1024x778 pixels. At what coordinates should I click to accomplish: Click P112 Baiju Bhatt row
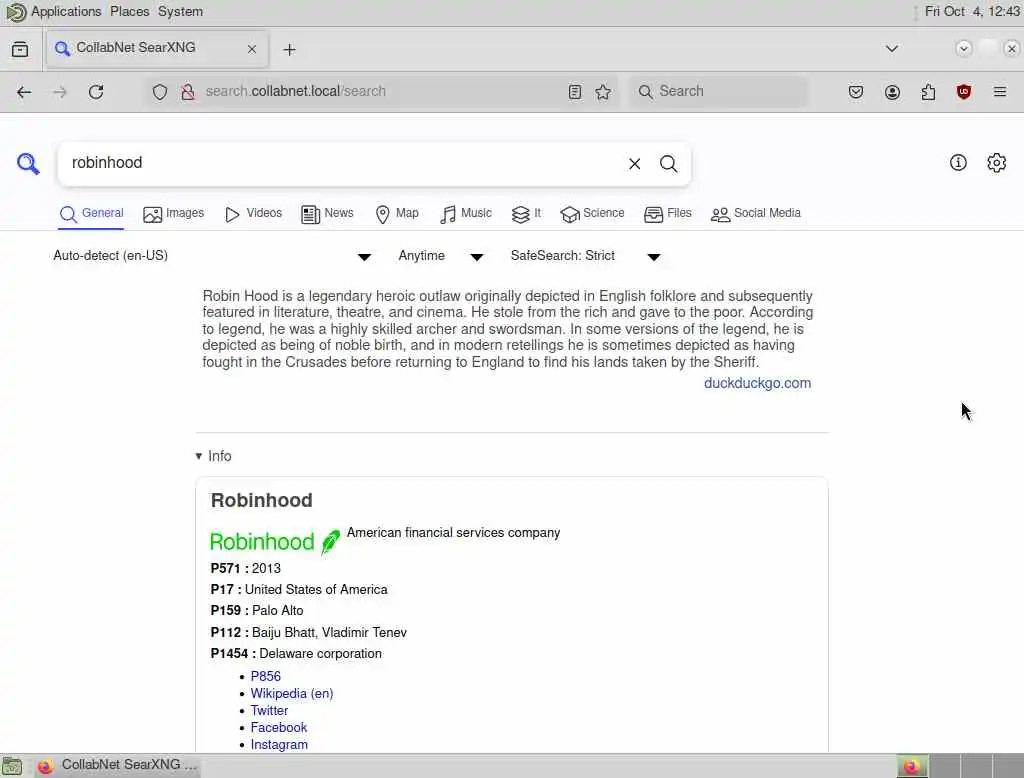point(308,632)
